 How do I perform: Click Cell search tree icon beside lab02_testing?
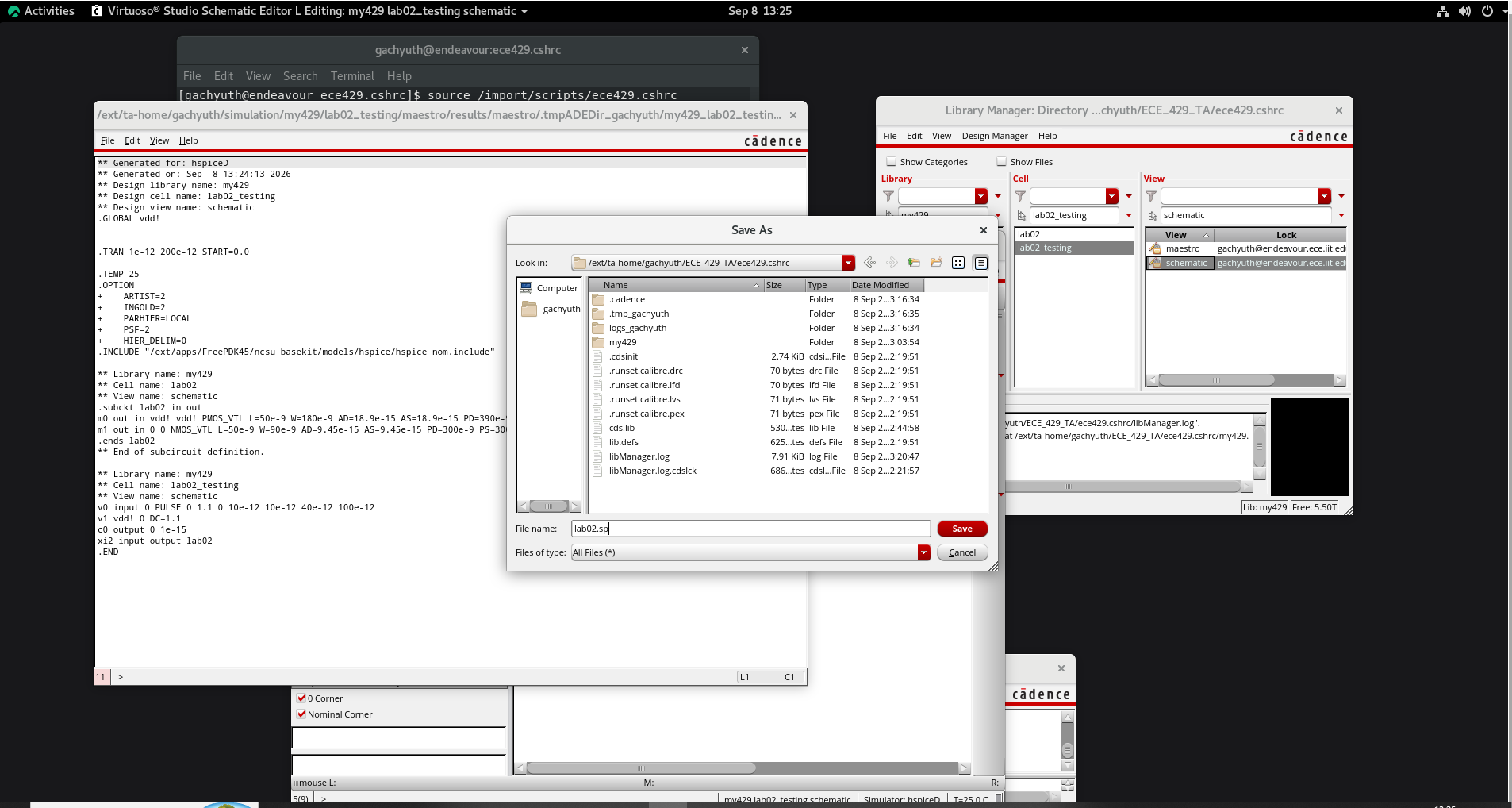click(1021, 215)
